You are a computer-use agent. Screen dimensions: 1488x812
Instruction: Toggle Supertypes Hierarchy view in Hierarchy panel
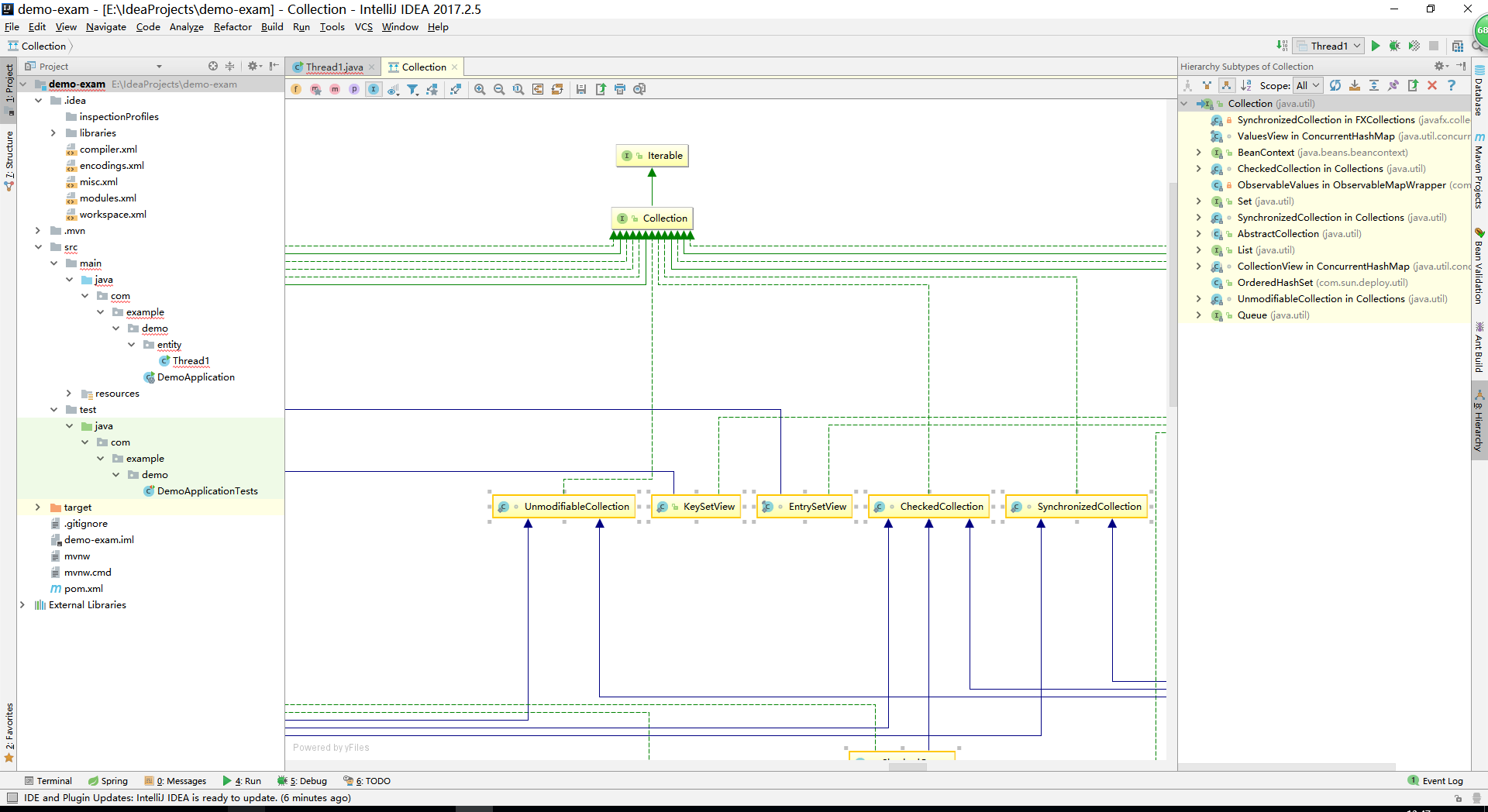(x=1207, y=85)
